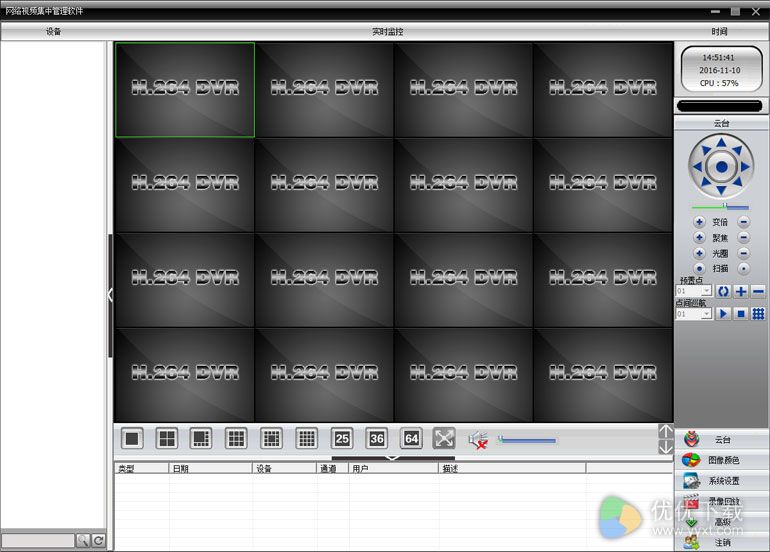Decrease zoom with 变倍 minus button
Viewport: 770px width, 552px height.
[x=744, y=222]
